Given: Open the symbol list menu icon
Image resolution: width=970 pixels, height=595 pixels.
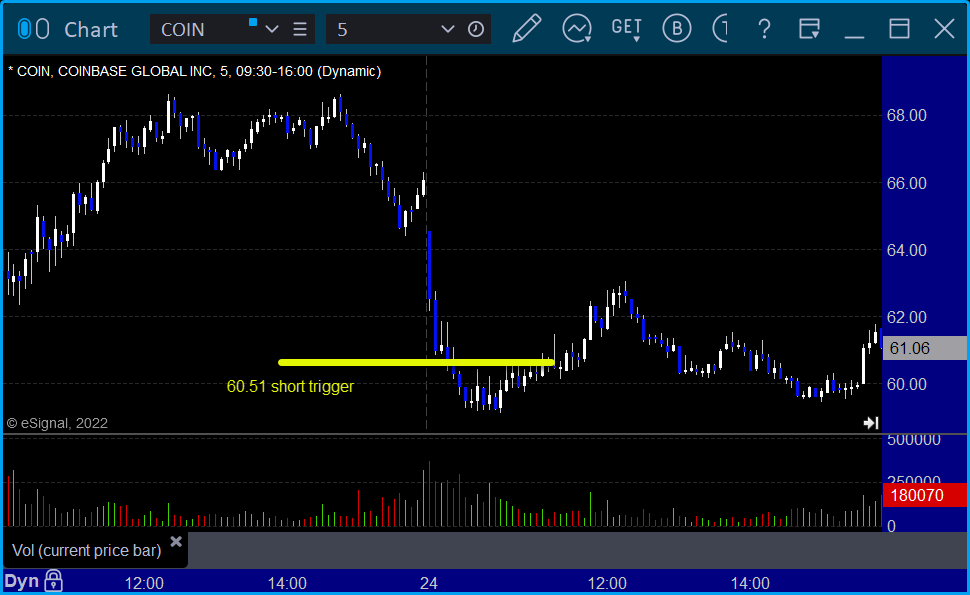Looking at the screenshot, I should coord(300,29).
